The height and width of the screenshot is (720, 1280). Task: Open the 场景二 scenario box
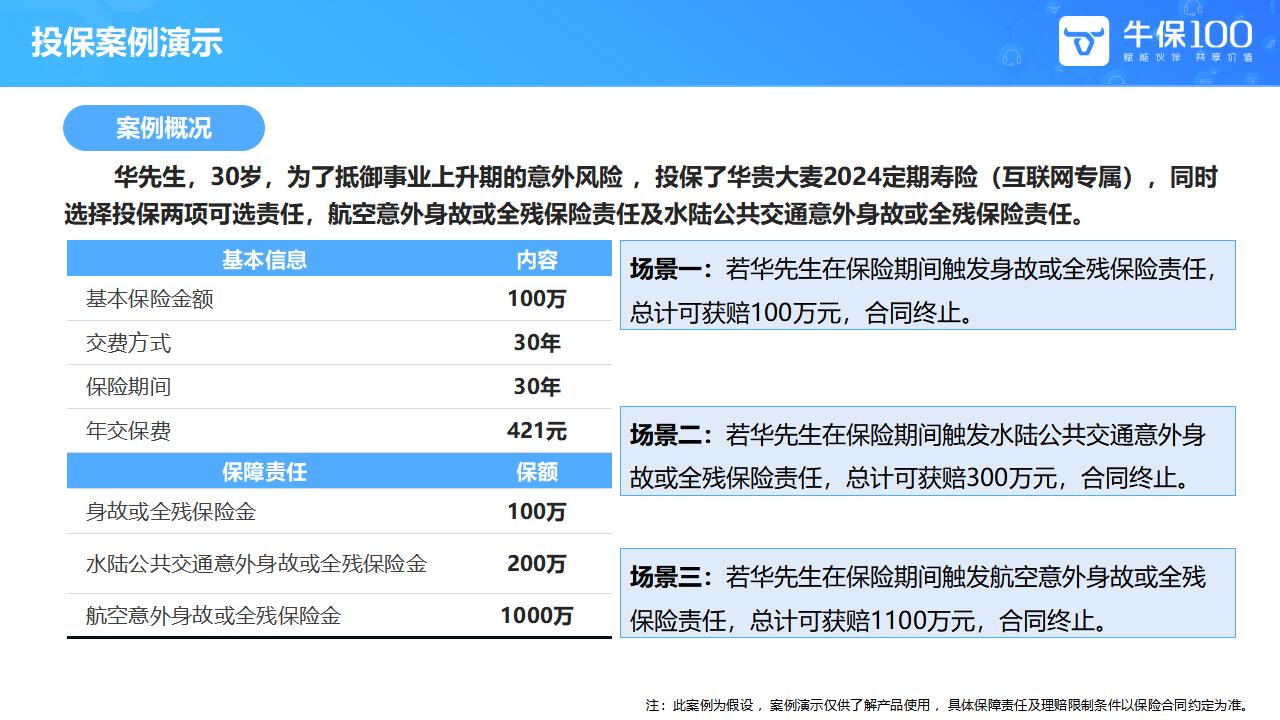927,451
